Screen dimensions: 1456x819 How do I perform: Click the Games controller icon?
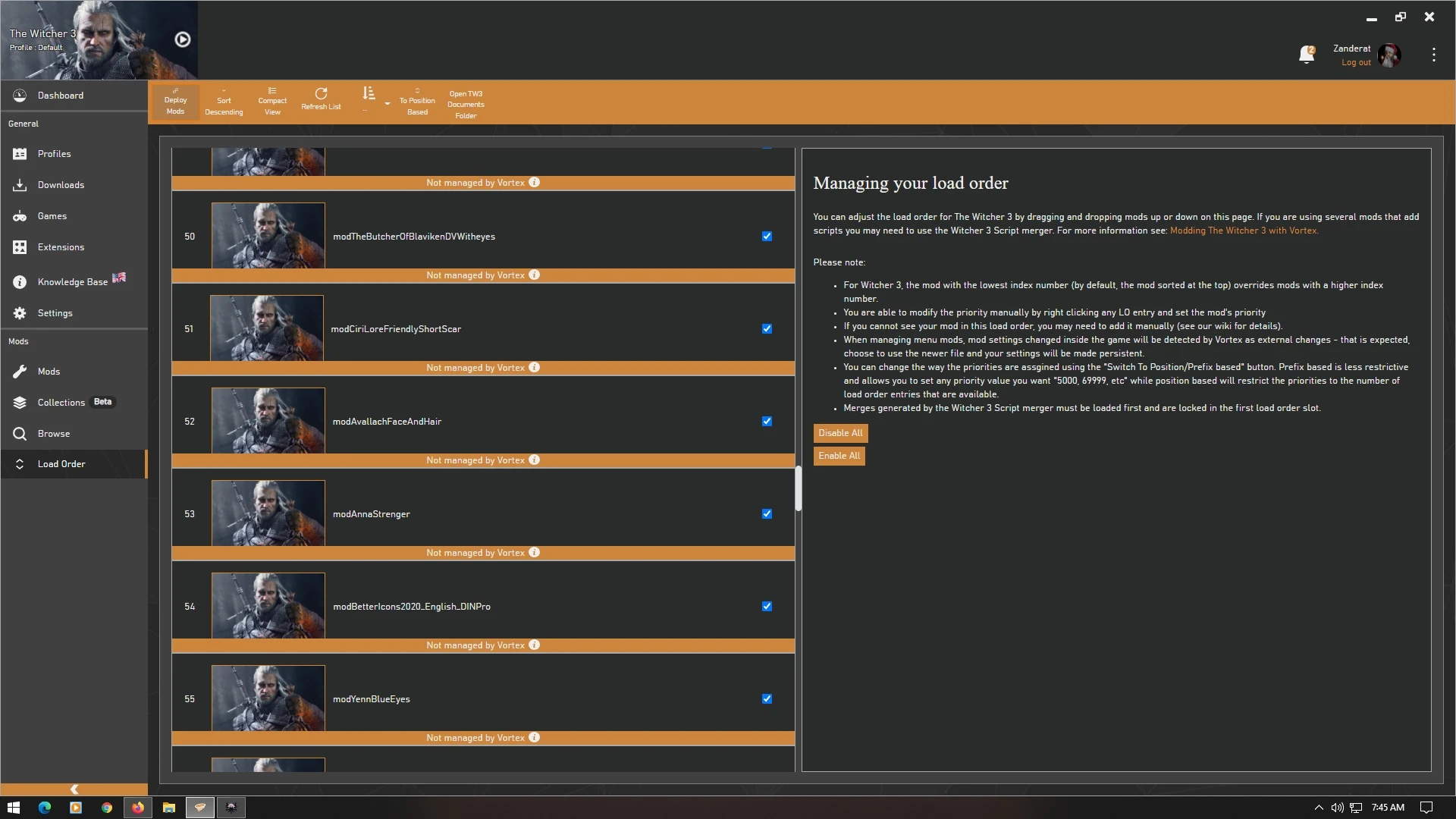pyautogui.click(x=20, y=216)
